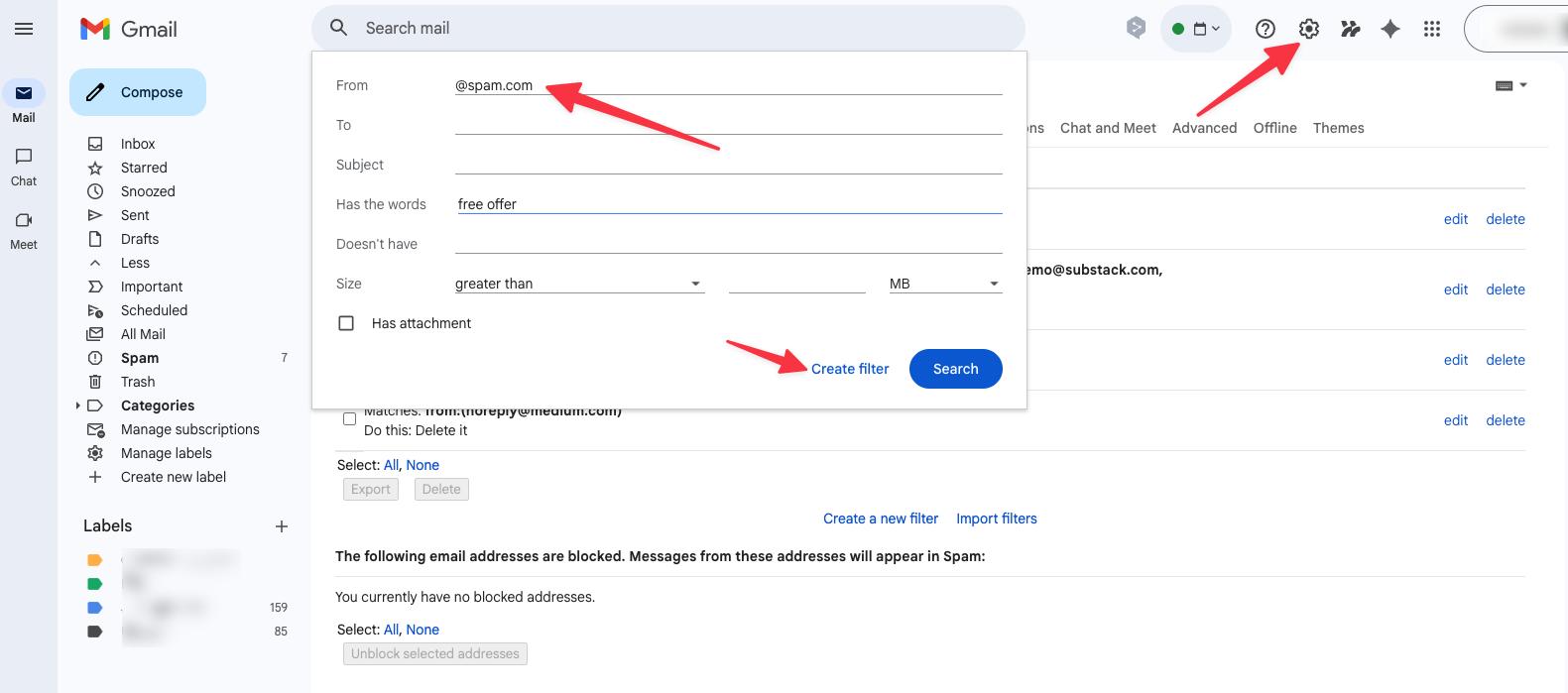Switch to Chat and Meet tab

pyautogui.click(x=1108, y=128)
